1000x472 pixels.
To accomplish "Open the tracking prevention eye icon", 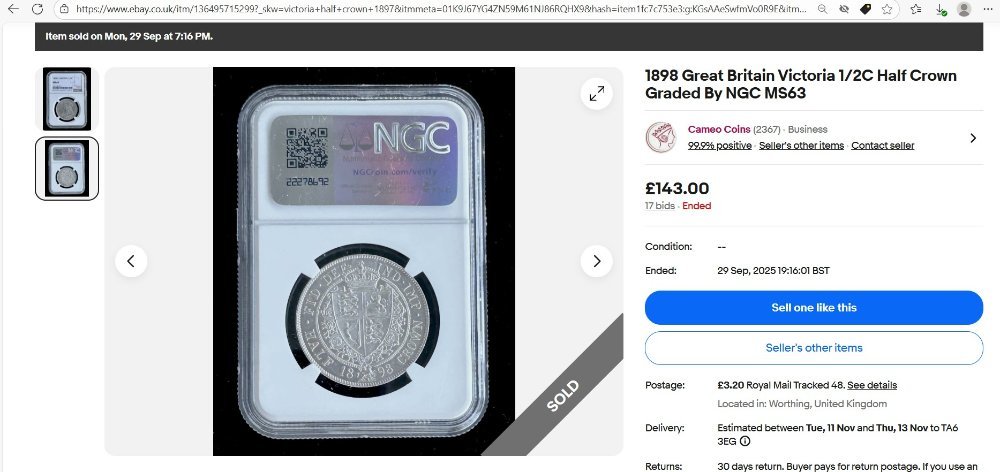I will coord(844,9).
